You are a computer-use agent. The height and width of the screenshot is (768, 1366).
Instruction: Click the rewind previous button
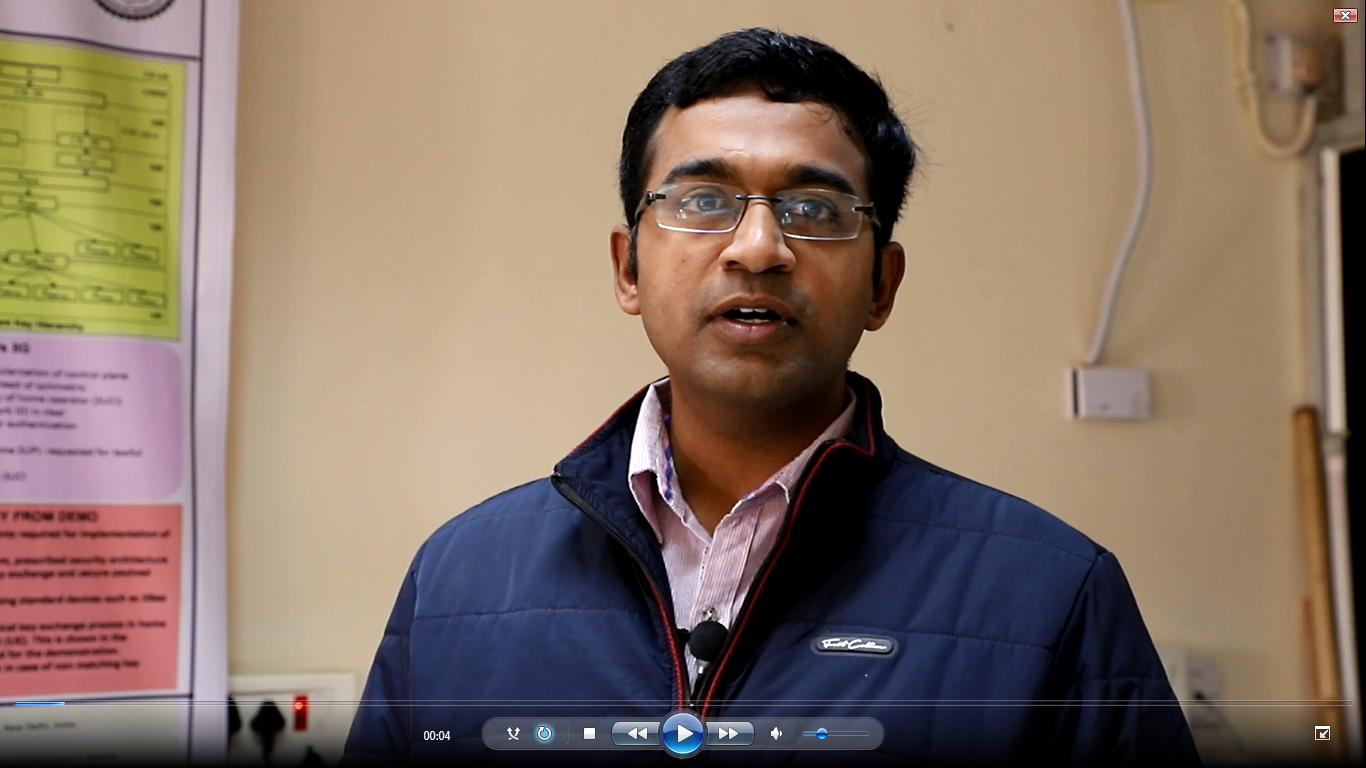(636, 734)
